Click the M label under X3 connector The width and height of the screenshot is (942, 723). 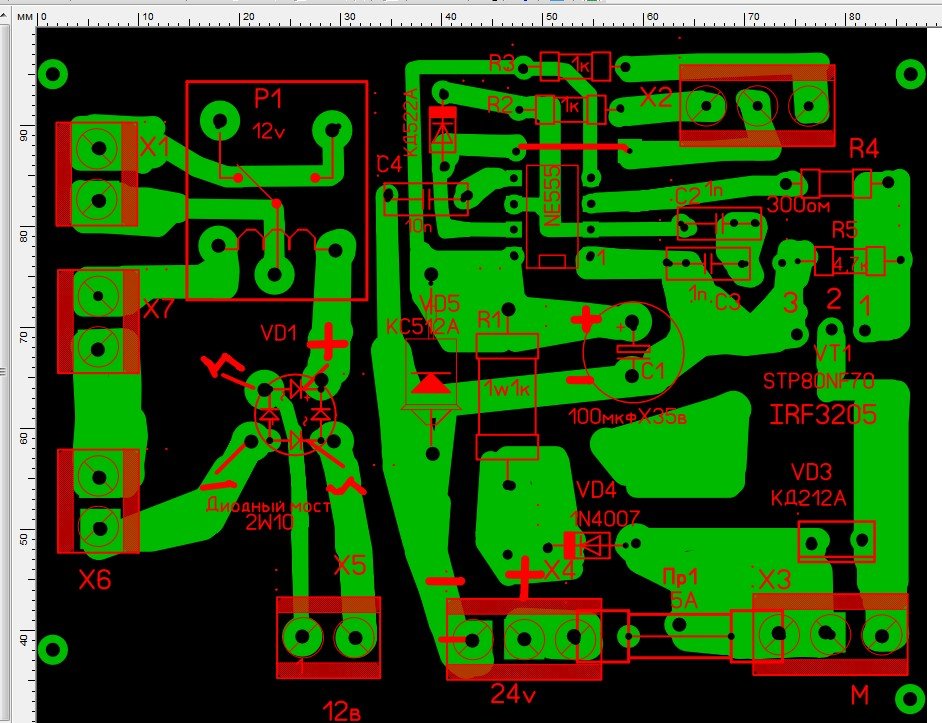tap(859, 694)
